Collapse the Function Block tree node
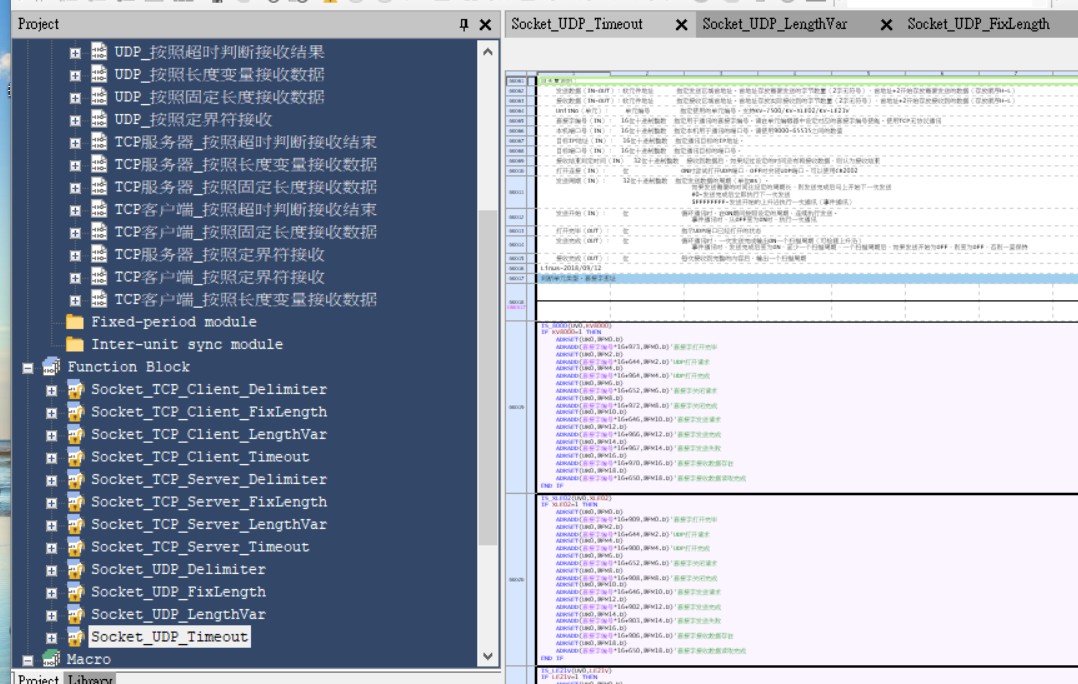 tap(27, 367)
